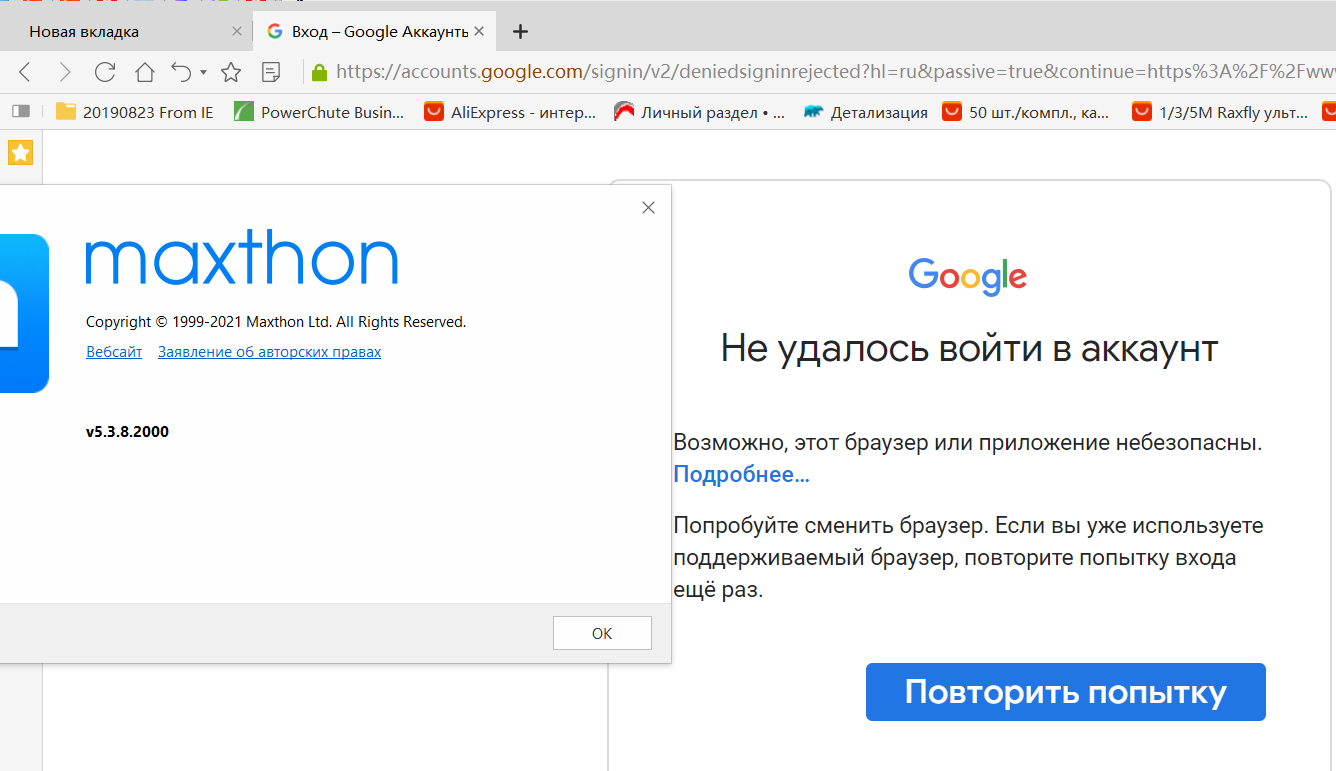
Task: Open the 1/3/5M Raxfly ульт... bookmark
Action: [1220, 112]
